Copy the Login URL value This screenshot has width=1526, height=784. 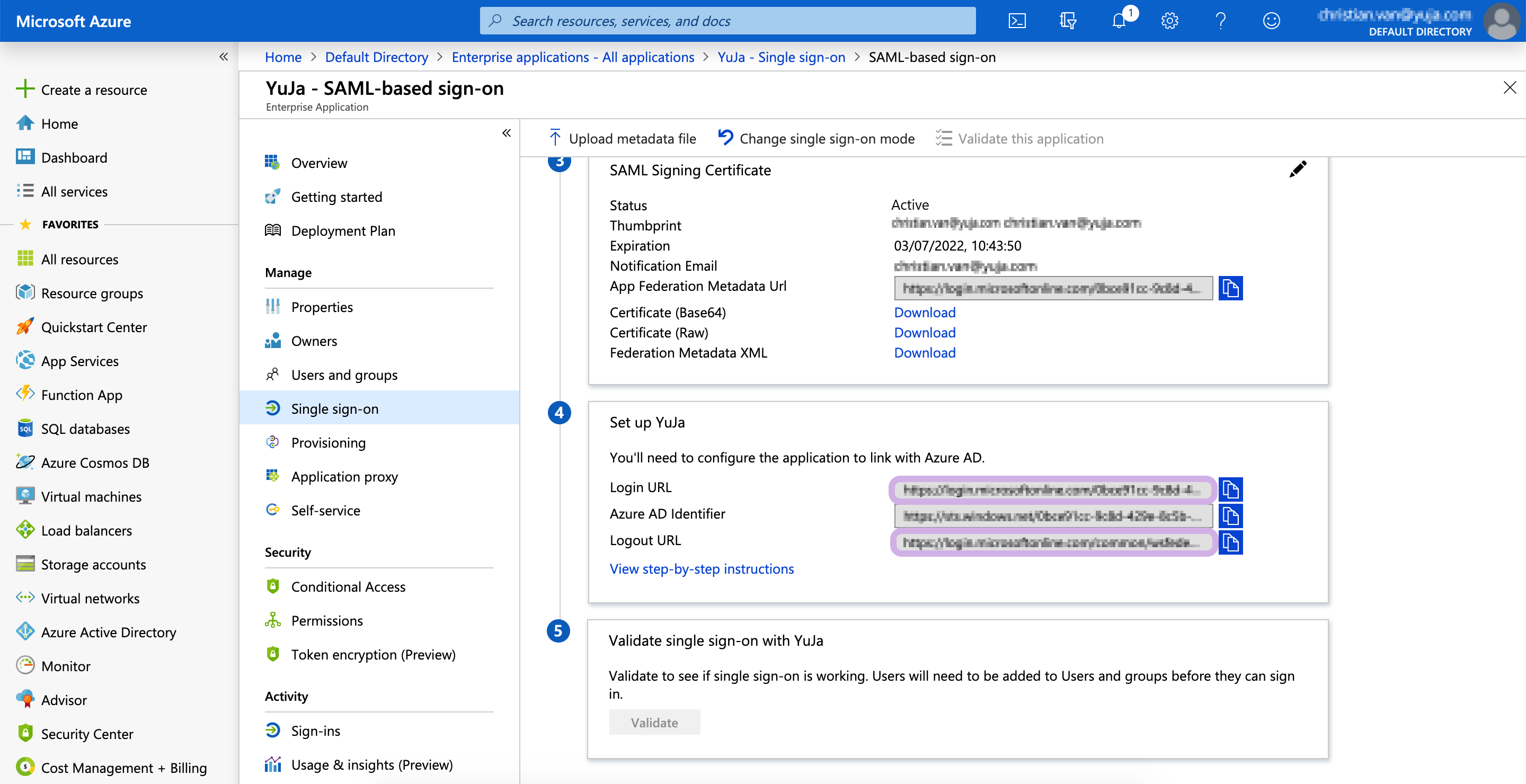tap(1230, 489)
